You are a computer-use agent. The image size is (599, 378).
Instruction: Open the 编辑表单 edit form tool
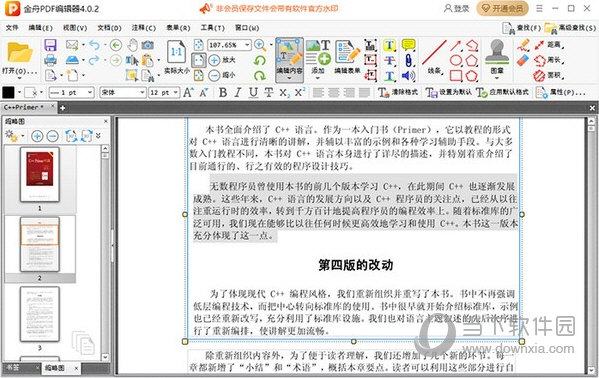pyautogui.click(x=347, y=57)
